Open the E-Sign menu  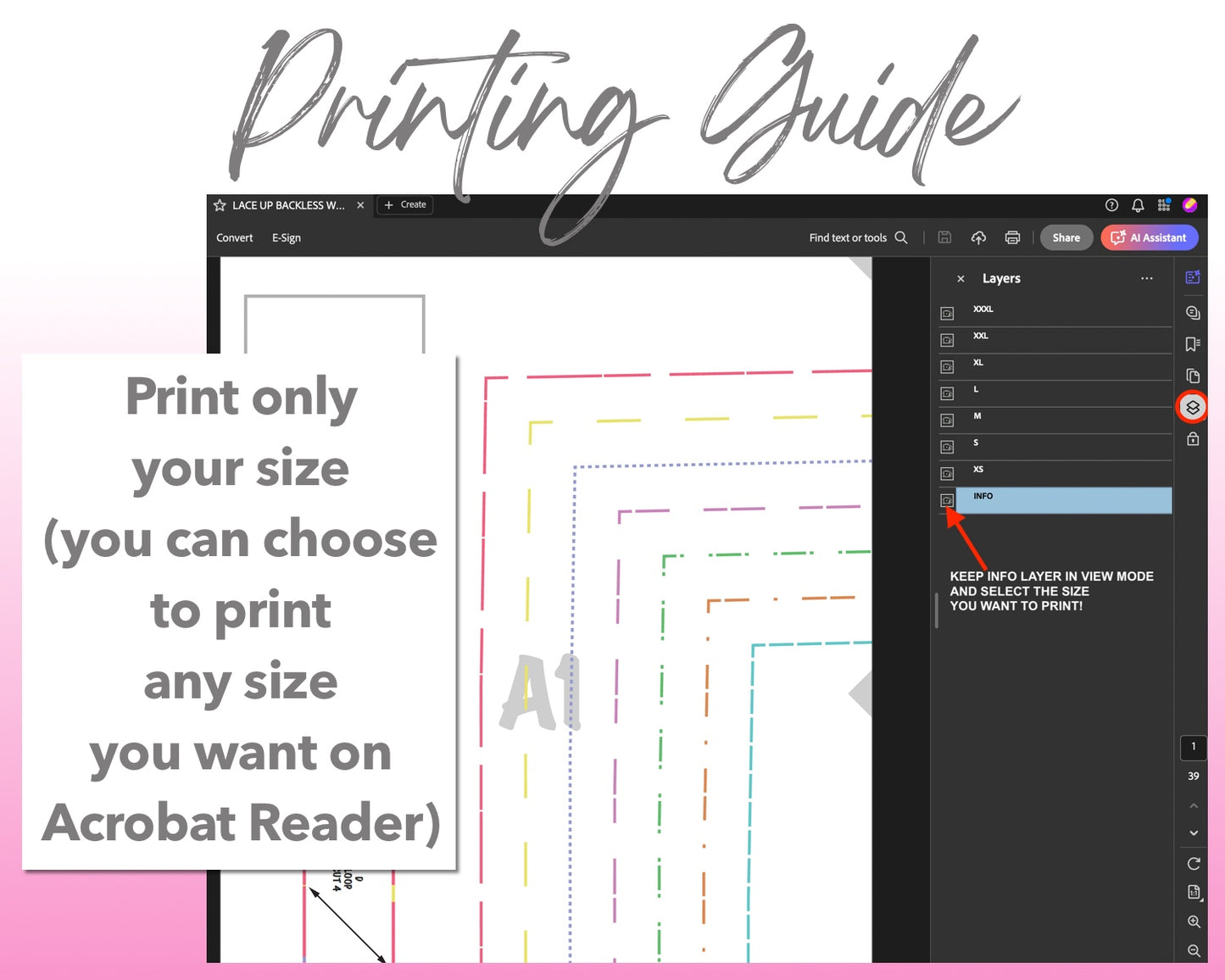(x=287, y=238)
